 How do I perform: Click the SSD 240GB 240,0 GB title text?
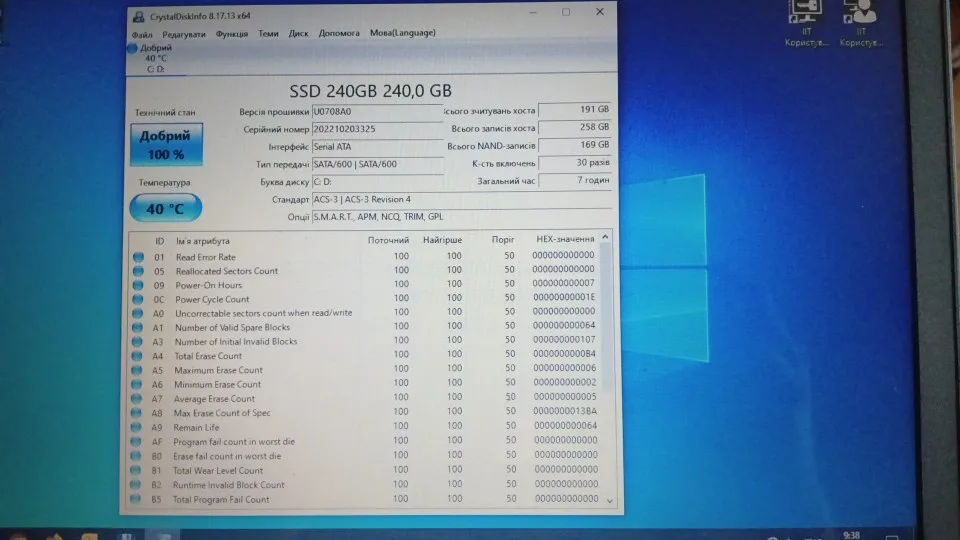coord(370,91)
